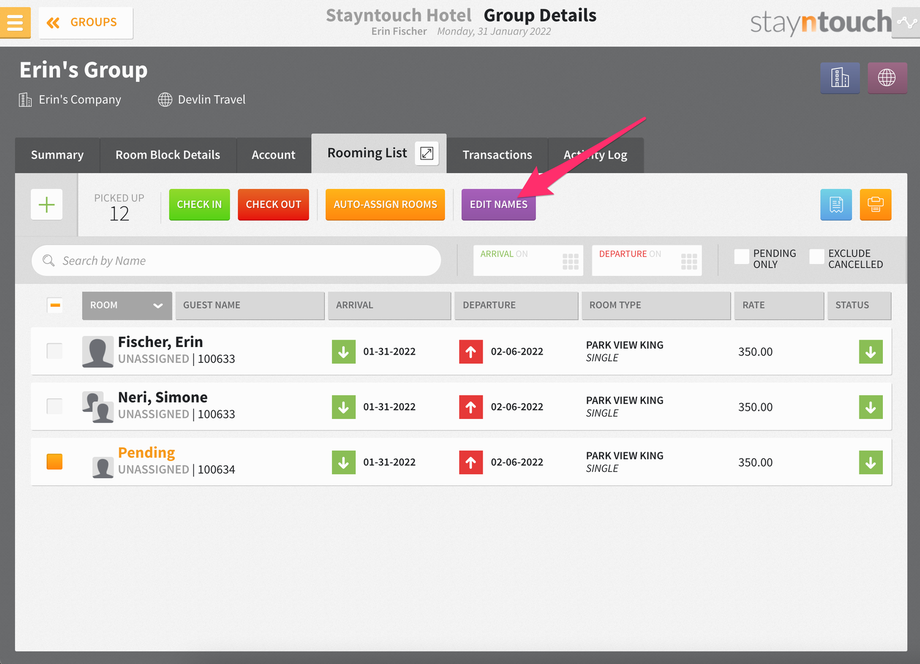This screenshot has height=664, width=920.
Task: Click the red Check Out button
Action: coord(273,205)
